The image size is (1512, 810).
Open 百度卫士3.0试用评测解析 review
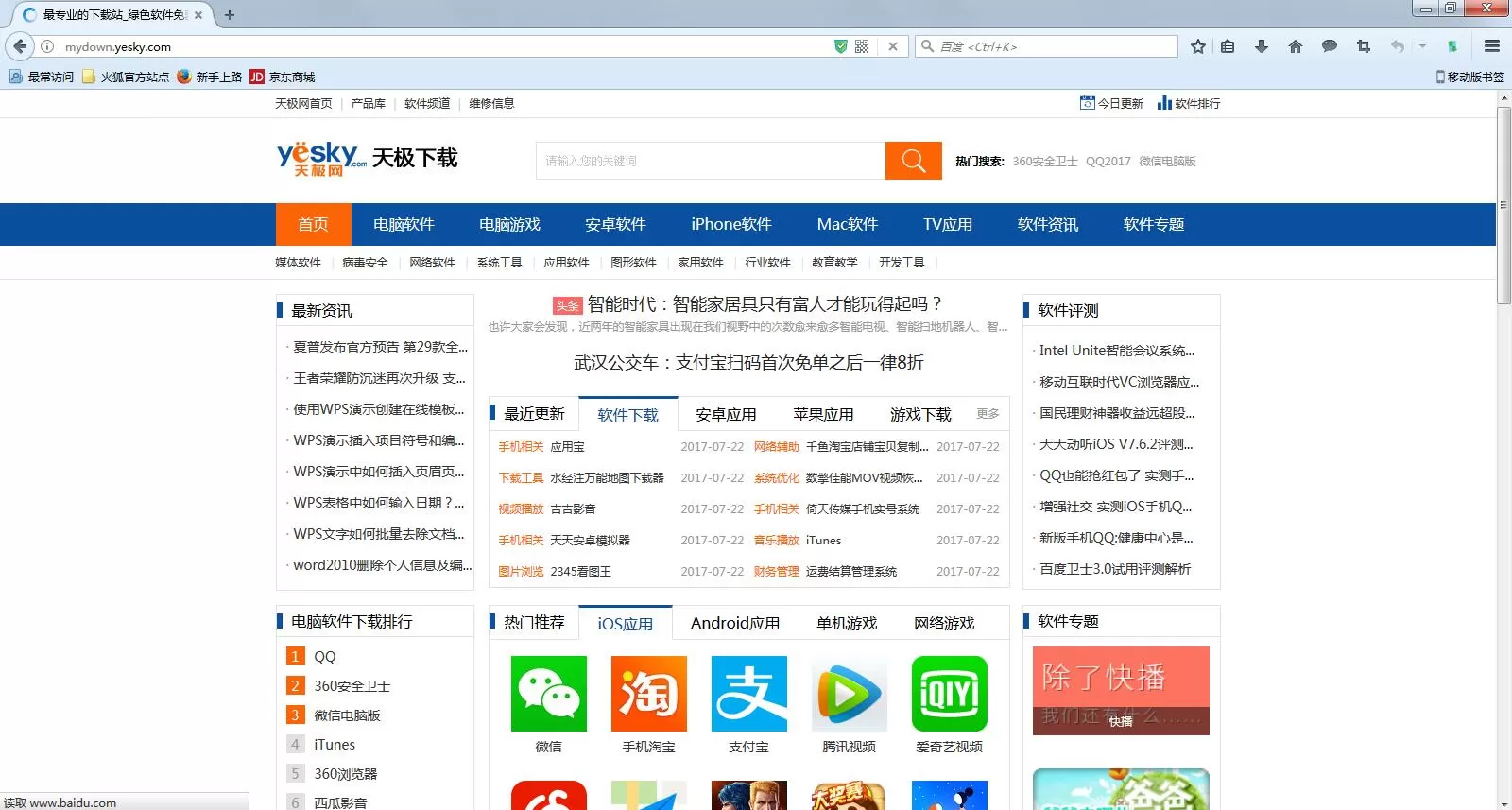tap(1115, 569)
